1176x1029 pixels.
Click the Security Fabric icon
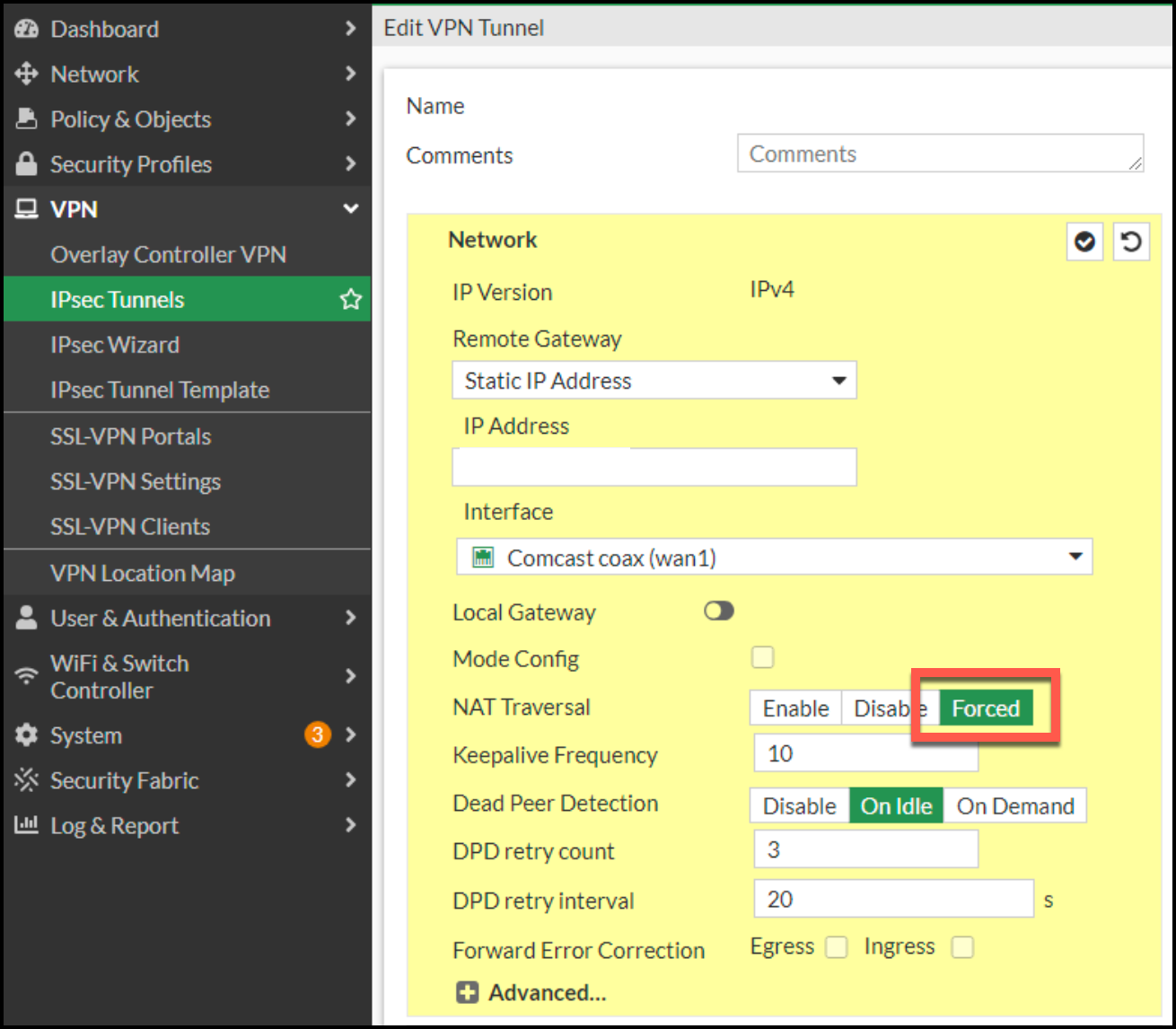27,780
